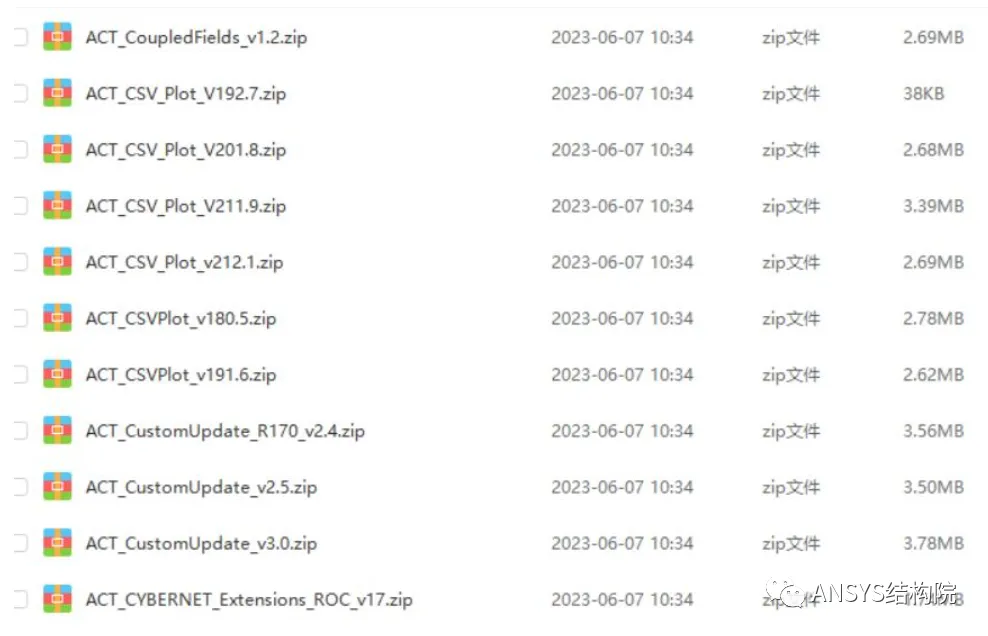
Task: Click zip icon for ACT_CSVPlot_v180.5.zip
Action: pos(57,318)
